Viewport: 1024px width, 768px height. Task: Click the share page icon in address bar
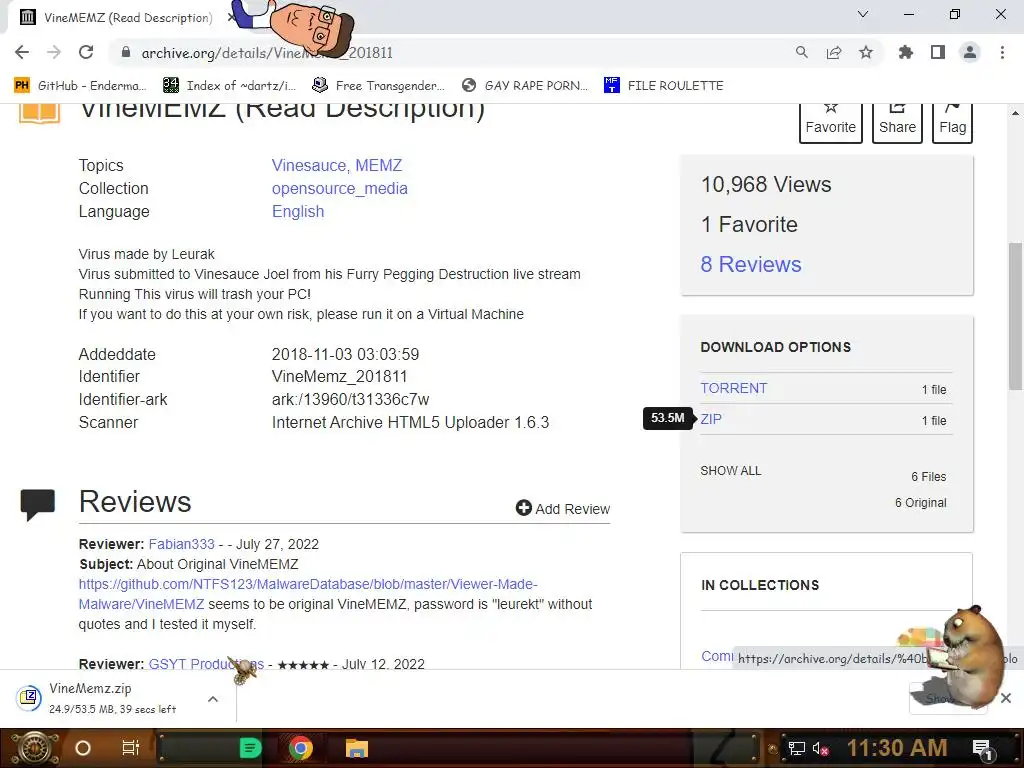coord(834,52)
